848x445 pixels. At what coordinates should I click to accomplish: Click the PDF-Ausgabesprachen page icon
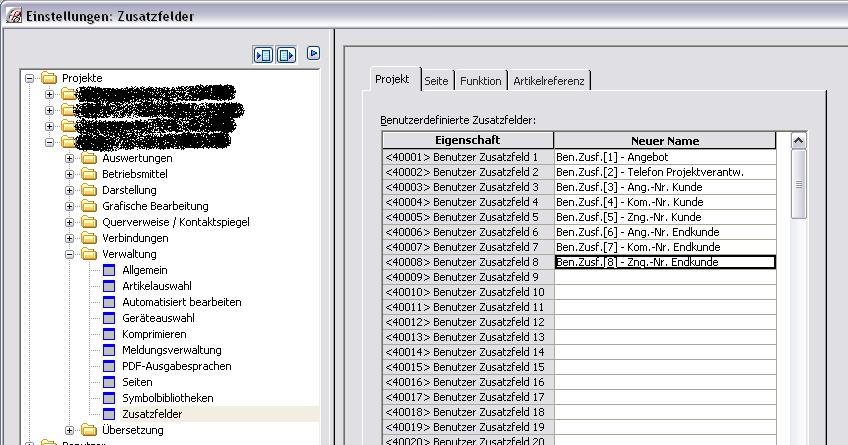[109, 366]
